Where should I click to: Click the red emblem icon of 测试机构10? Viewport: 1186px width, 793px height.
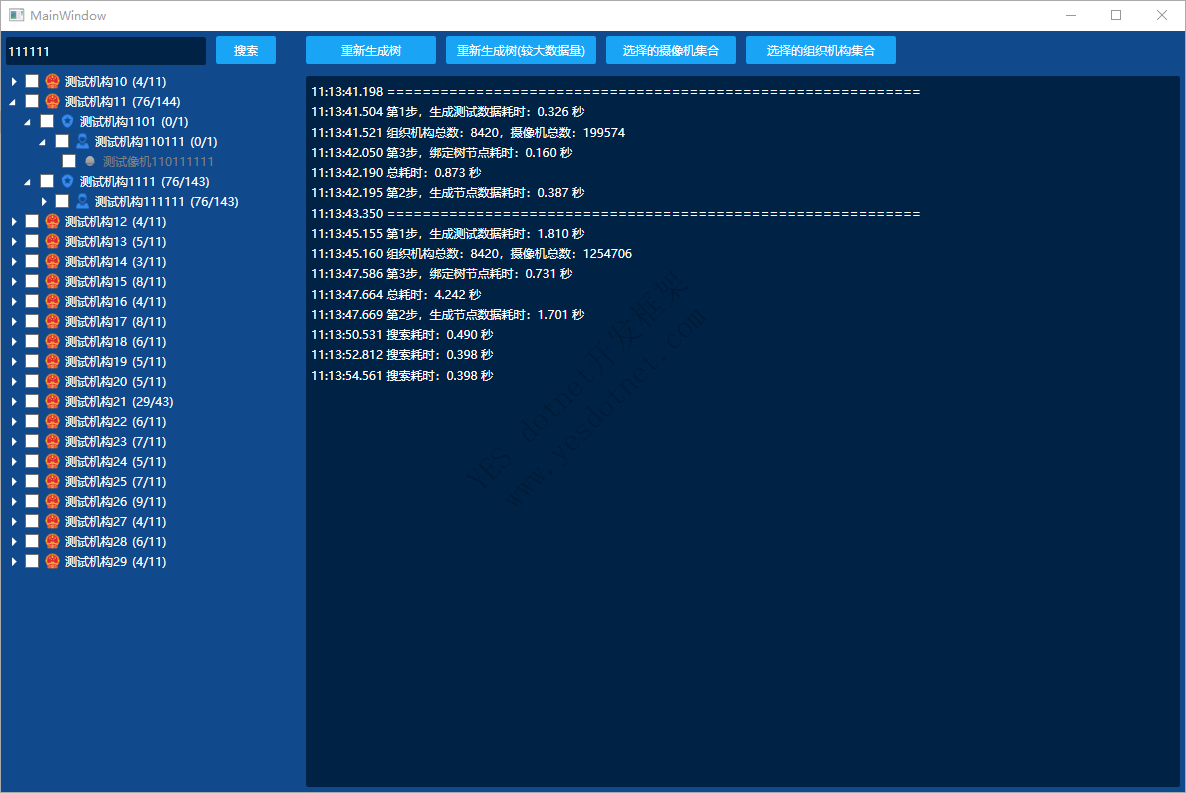[x=52, y=81]
